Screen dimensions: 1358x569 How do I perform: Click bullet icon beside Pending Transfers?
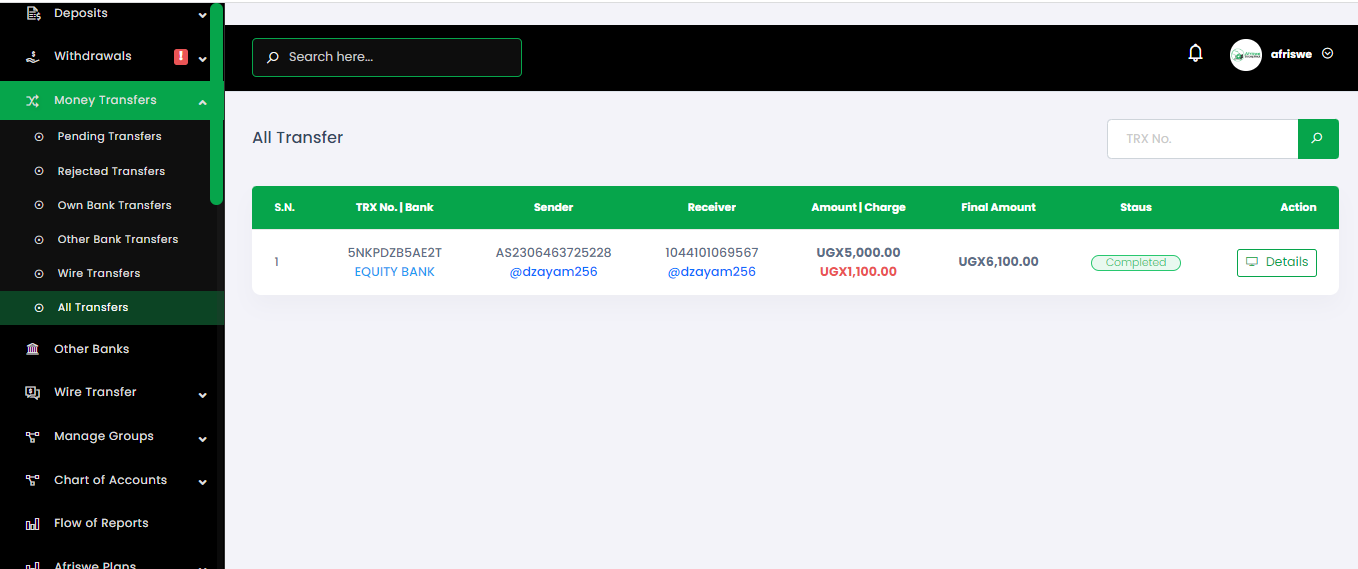click(39, 137)
